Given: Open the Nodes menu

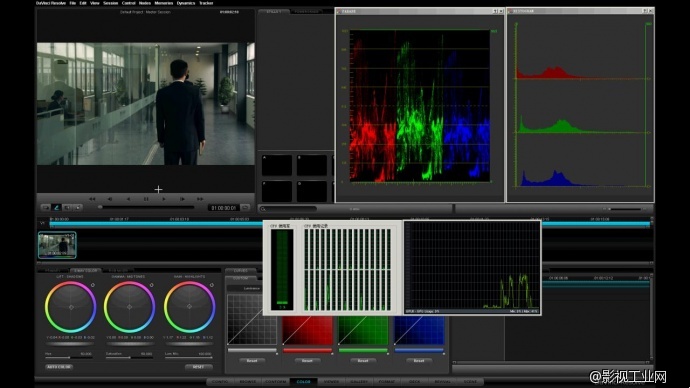Looking at the screenshot, I should (145, 3).
